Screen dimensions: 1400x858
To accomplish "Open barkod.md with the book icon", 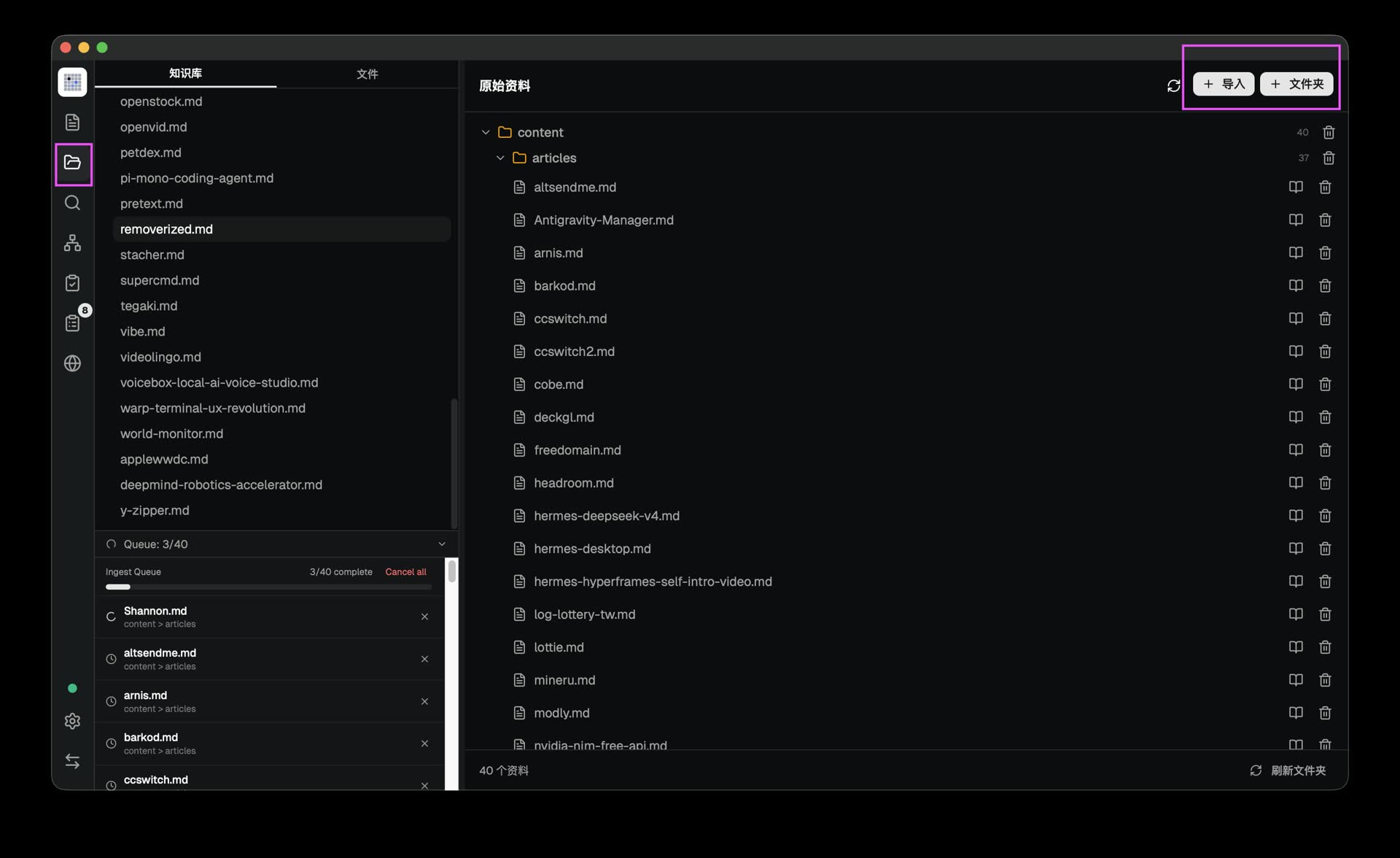I will [1296, 285].
